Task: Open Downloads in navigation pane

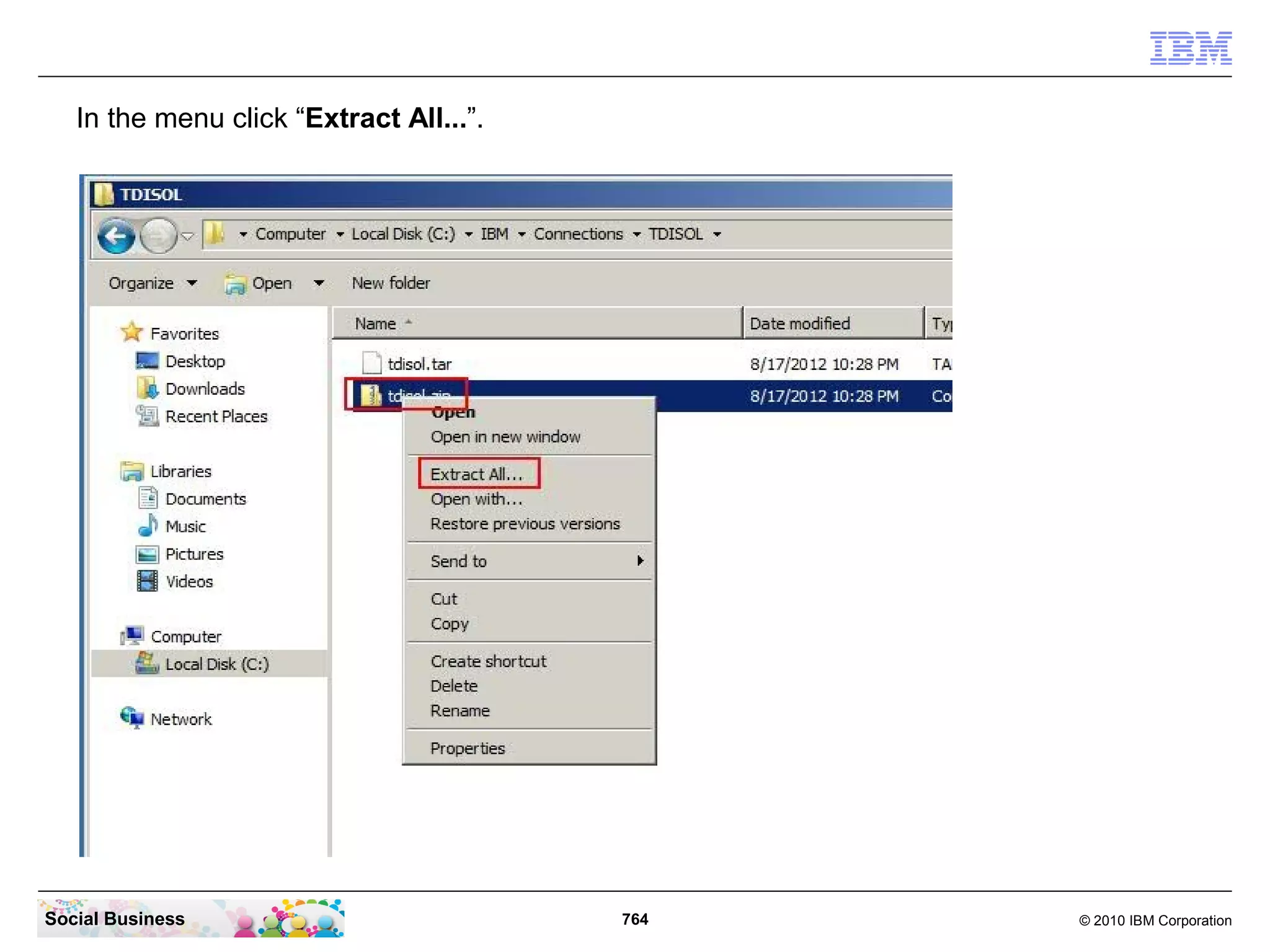Action: (x=205, y=389)
